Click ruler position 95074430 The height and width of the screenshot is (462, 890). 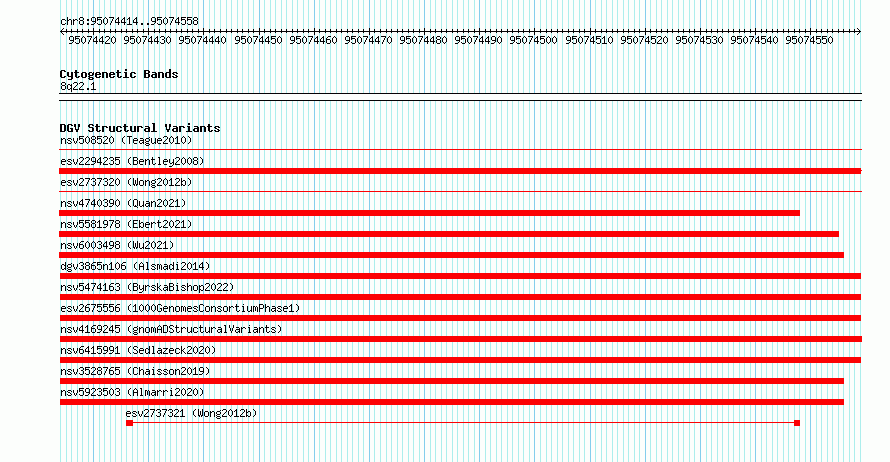tap(147, 40)
